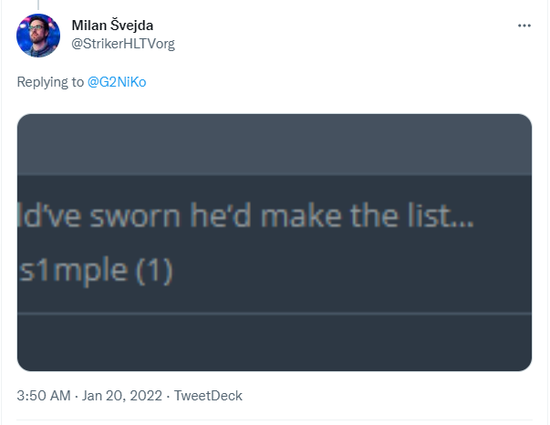550x425 pixels.
Task: Follow the @G2NiKo mention link
Action: pyautogui.click(x=116, y=82)
